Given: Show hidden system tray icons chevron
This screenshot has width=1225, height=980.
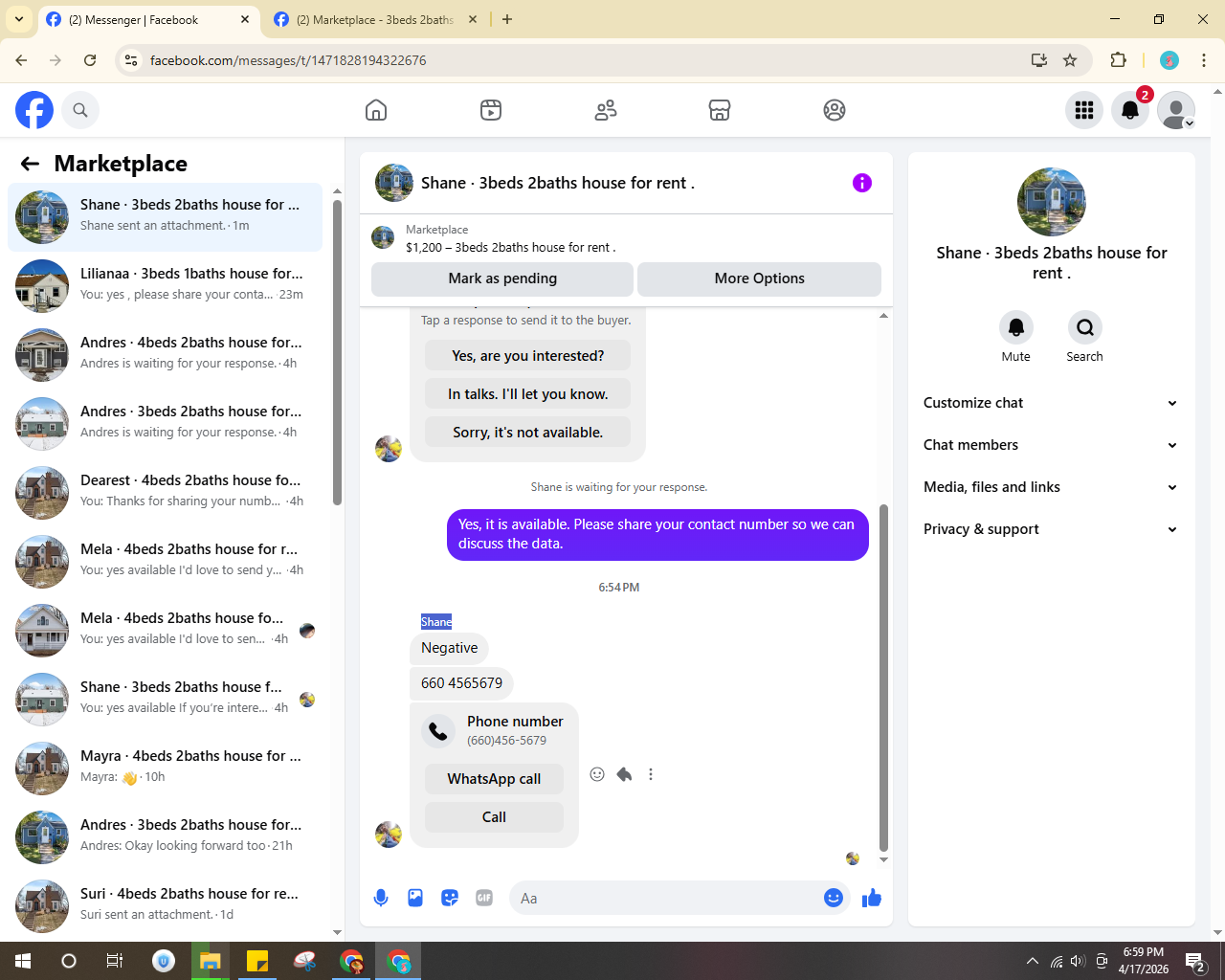Looking at the screenshot, I should [1032, 961].
